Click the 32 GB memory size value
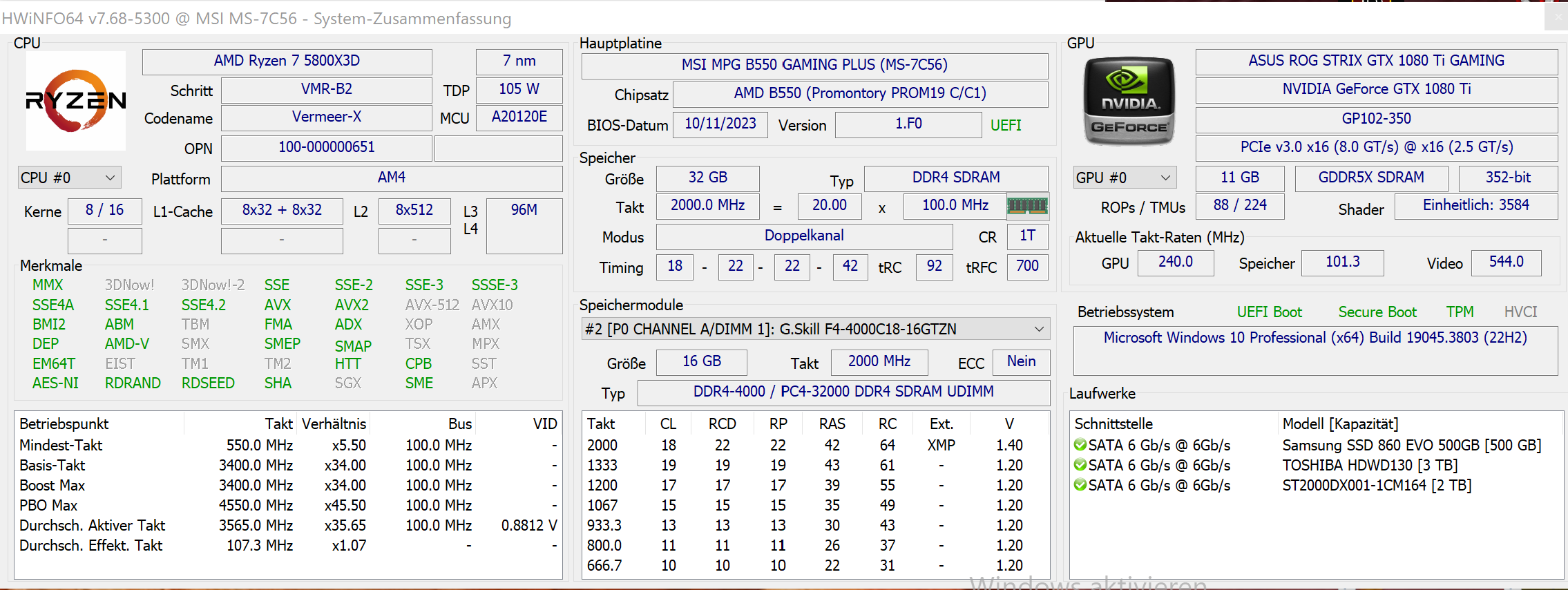 click(x=707, y=178)
